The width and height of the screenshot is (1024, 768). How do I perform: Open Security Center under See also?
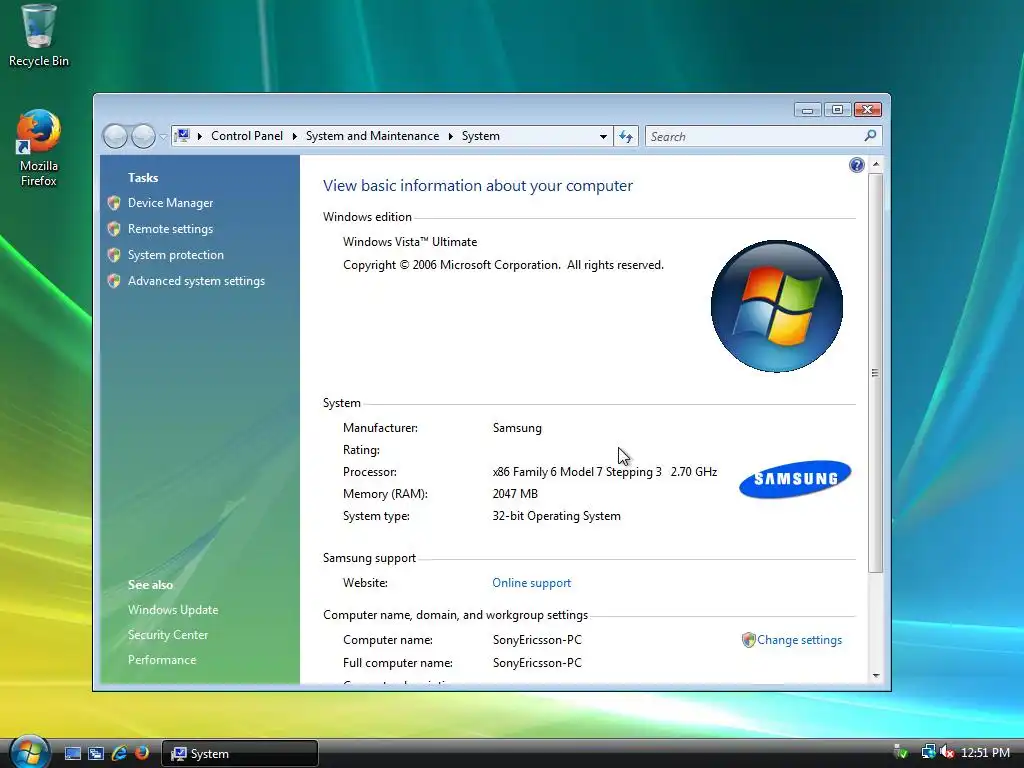168,635
